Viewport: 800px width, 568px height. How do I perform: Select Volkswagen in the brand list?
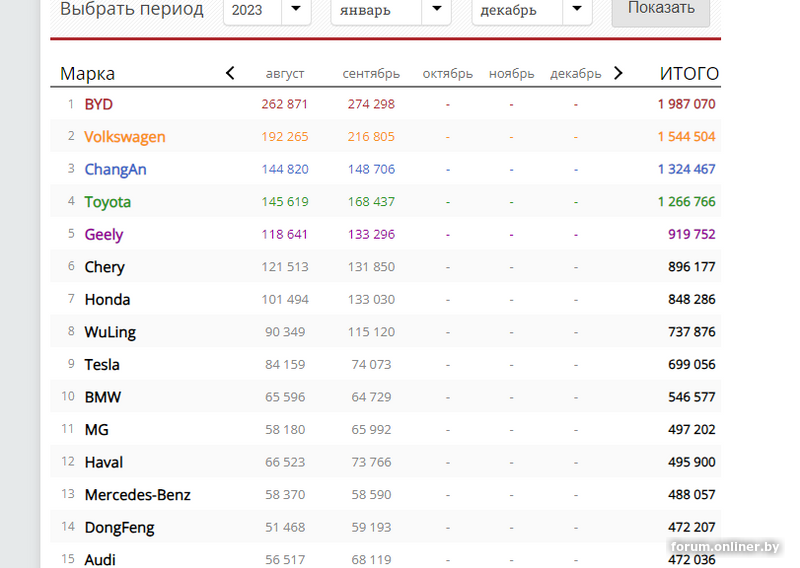click(125, 137)
